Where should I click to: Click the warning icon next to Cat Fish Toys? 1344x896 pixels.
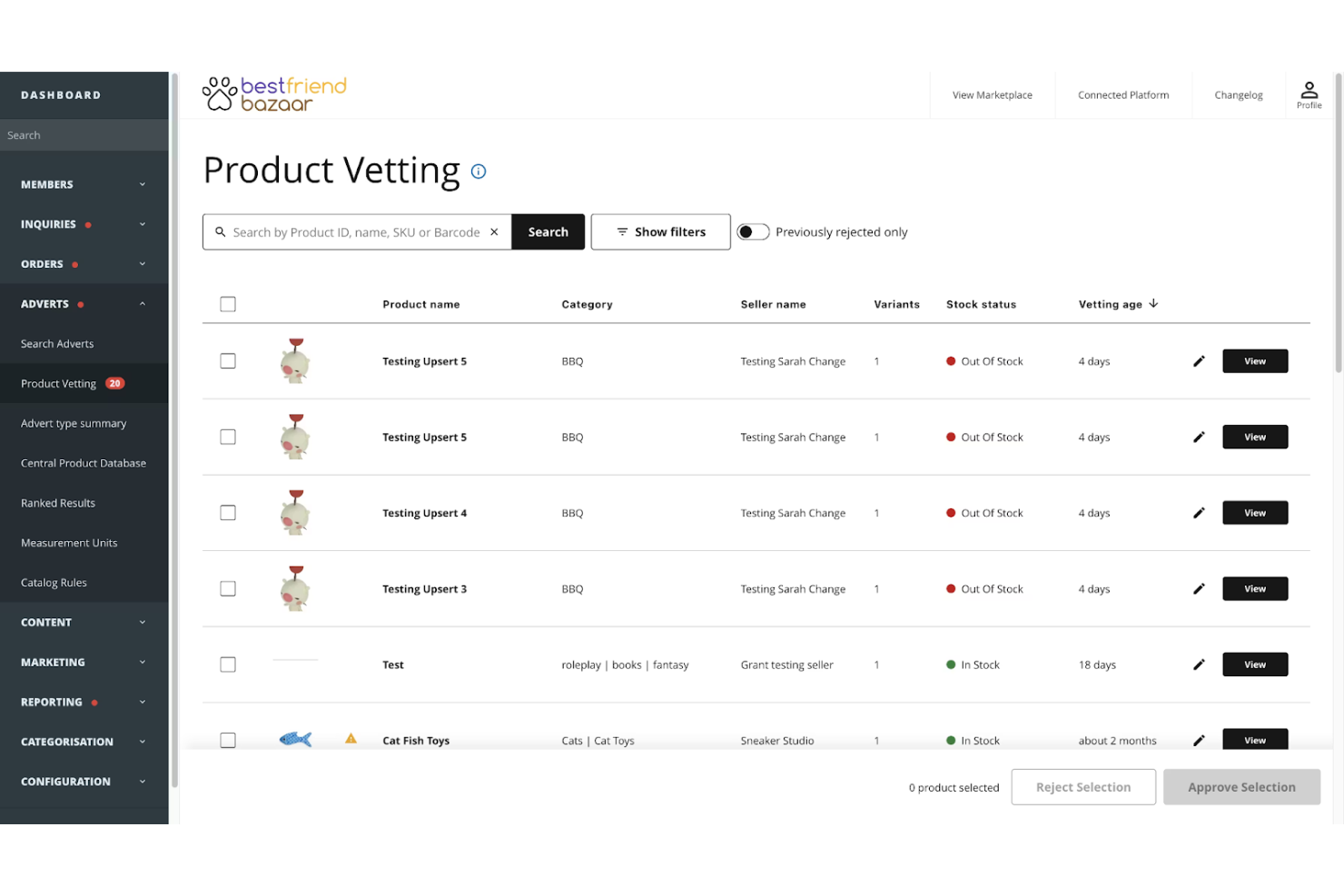pyautogui.click(x=351, y=740)
